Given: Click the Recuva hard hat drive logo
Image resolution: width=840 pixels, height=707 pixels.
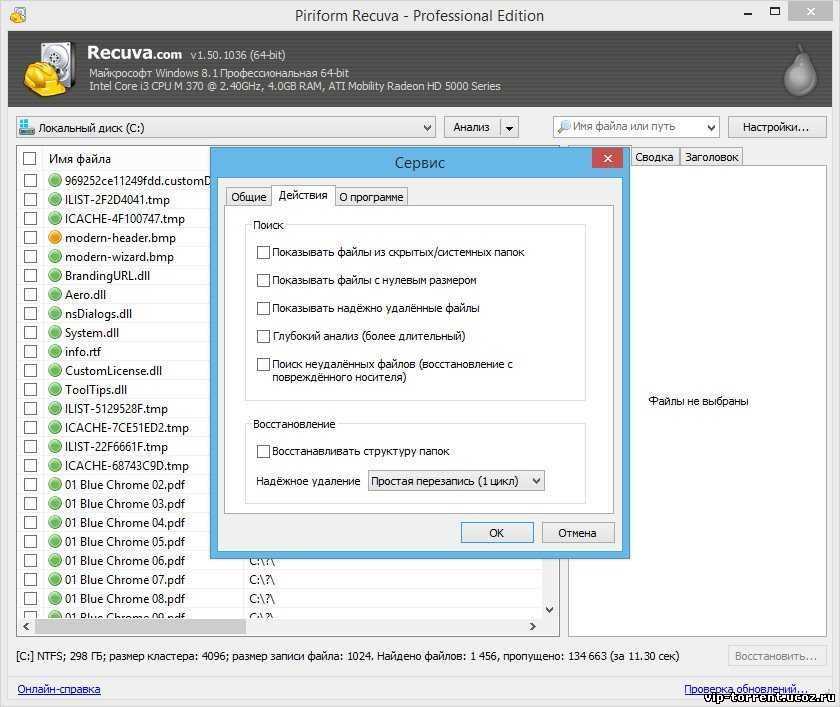Looking at the screenshot, I should point(49,69).
